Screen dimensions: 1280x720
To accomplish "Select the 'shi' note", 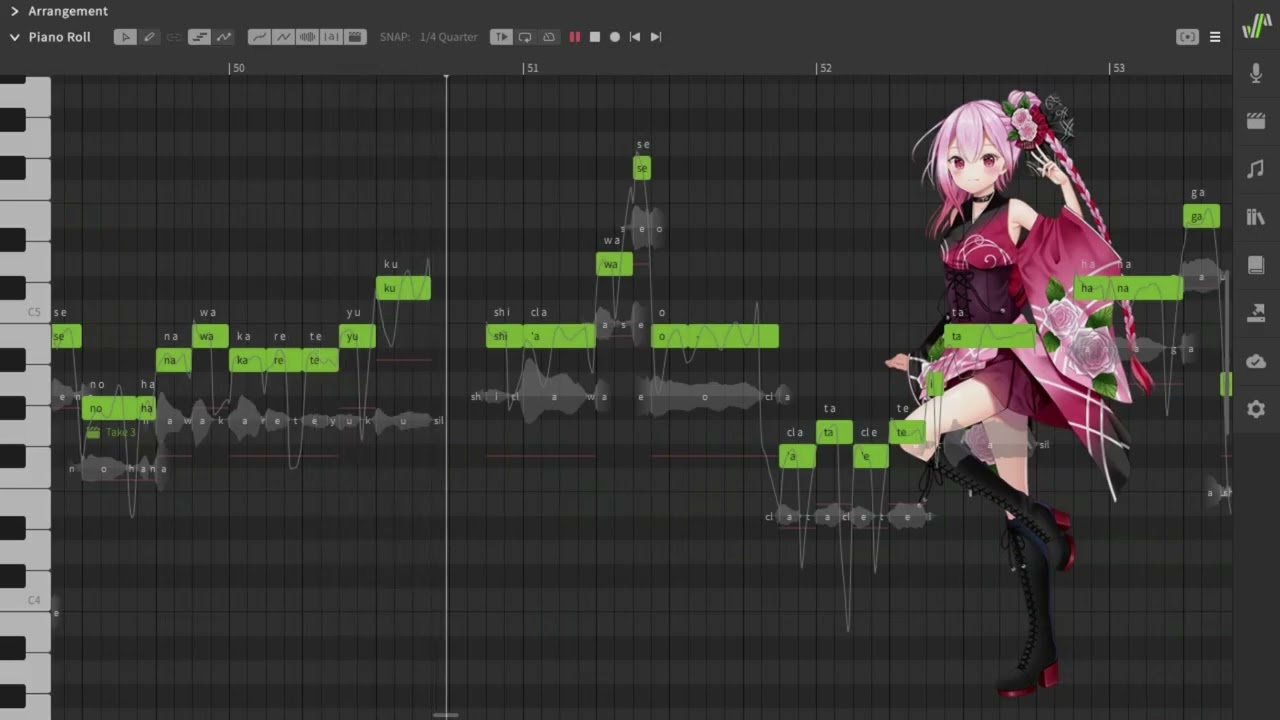I will [504, 336].
